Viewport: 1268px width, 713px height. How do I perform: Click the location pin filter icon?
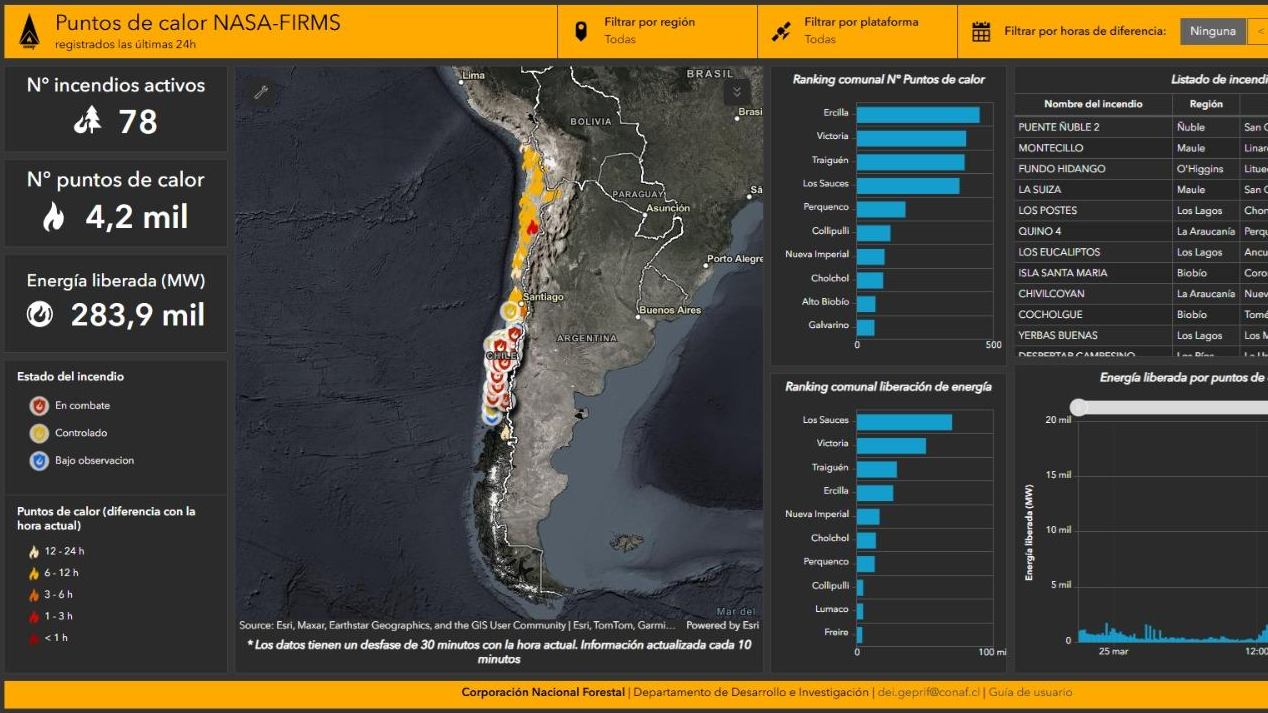tap(581, 32)
